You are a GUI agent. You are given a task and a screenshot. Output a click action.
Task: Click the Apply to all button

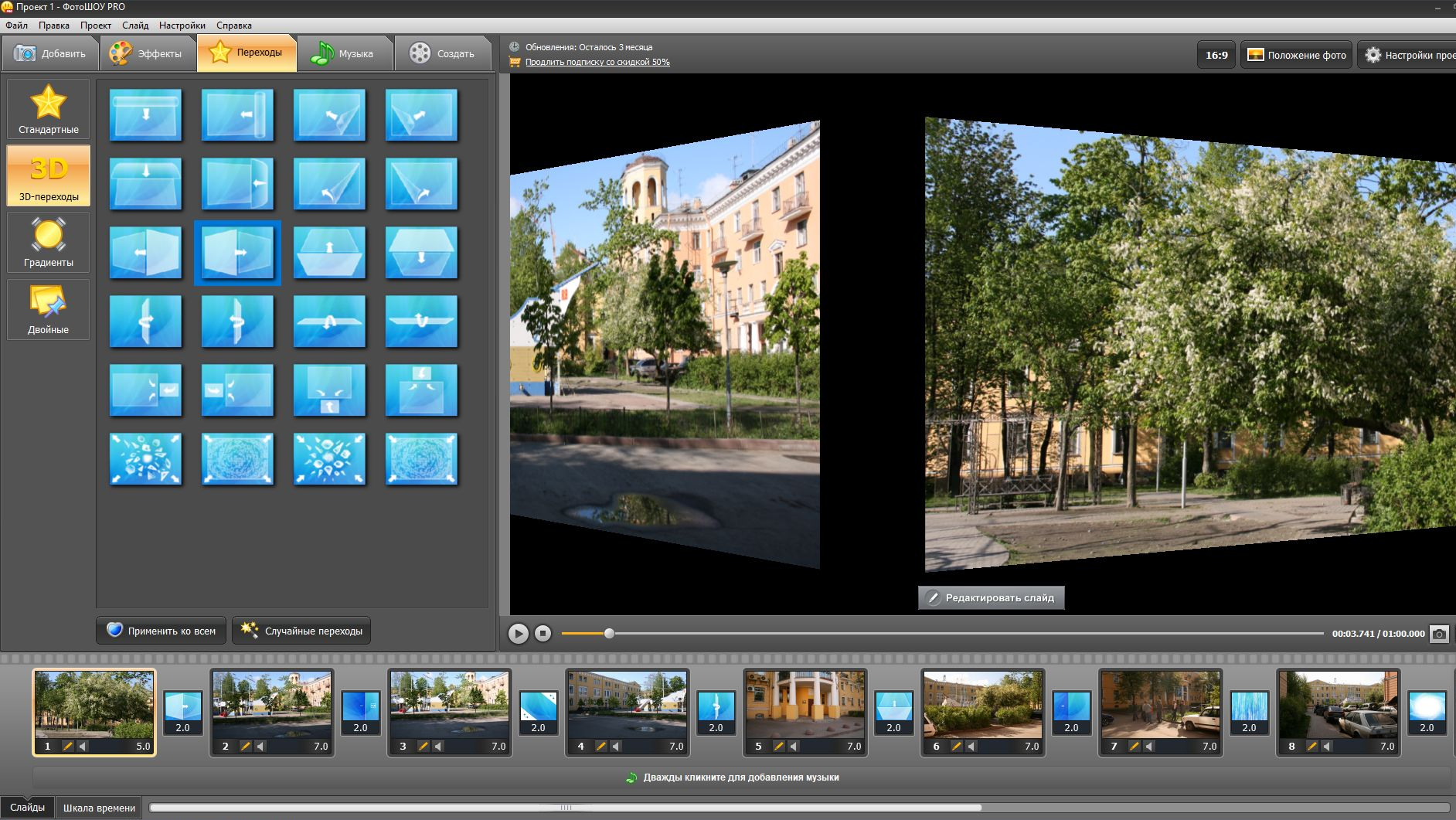[x=161, y=631]
